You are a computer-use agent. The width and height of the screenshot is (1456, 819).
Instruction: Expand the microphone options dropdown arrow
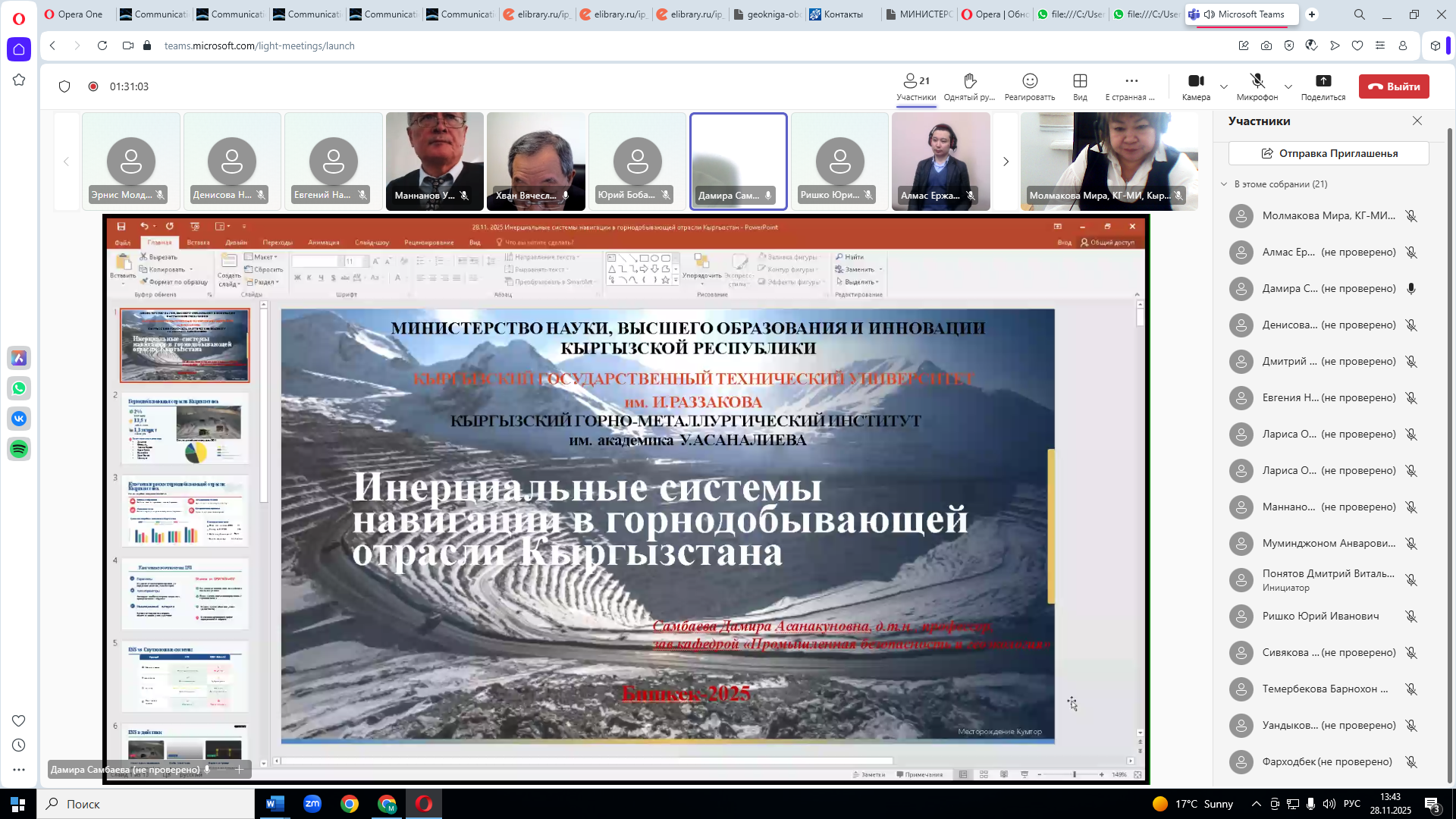pos(1288,86)
